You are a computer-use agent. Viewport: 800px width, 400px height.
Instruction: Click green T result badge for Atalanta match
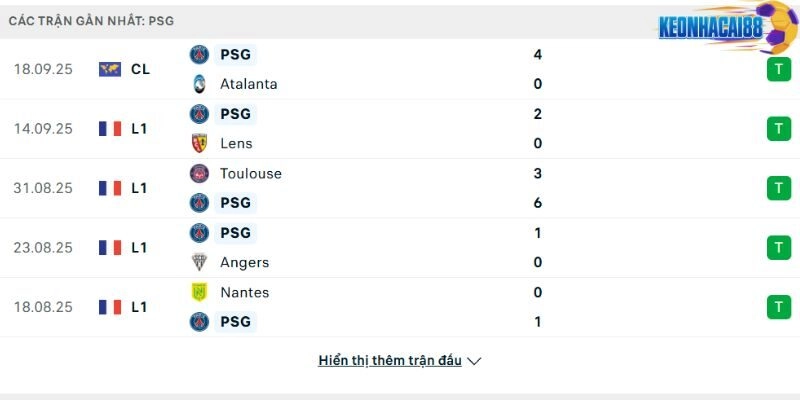coord(777,69)
